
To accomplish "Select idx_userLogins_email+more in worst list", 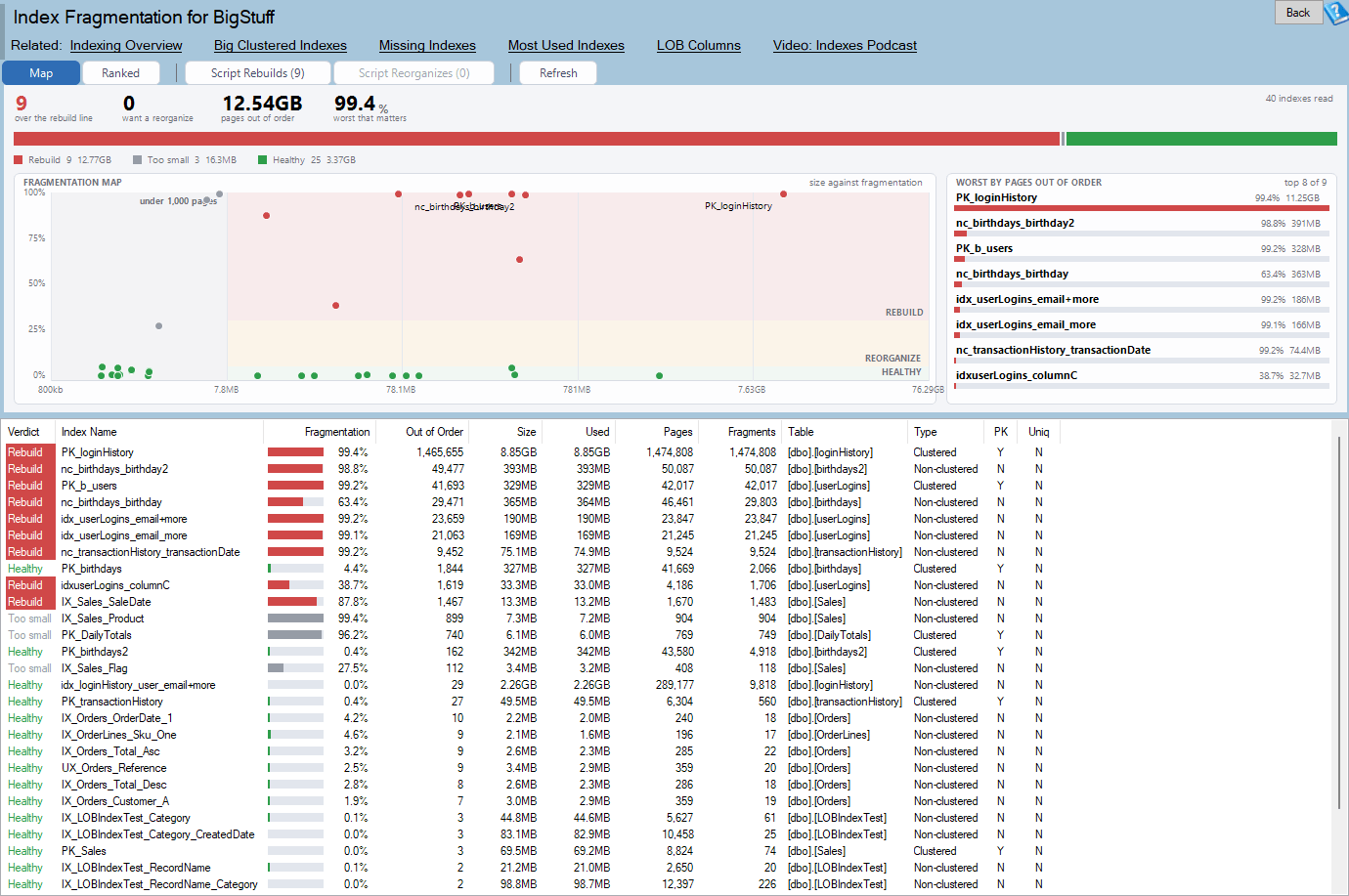I will click(1142, 303).
